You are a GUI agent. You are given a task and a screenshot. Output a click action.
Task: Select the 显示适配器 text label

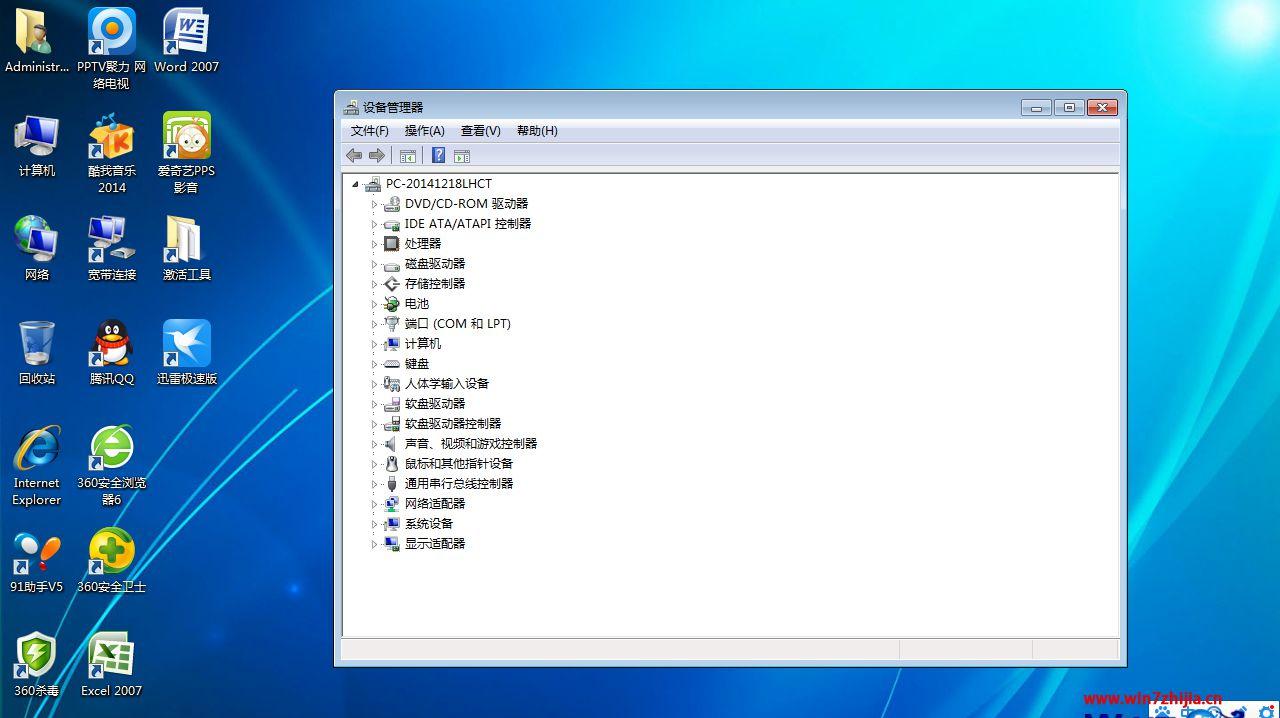point(435,544)
